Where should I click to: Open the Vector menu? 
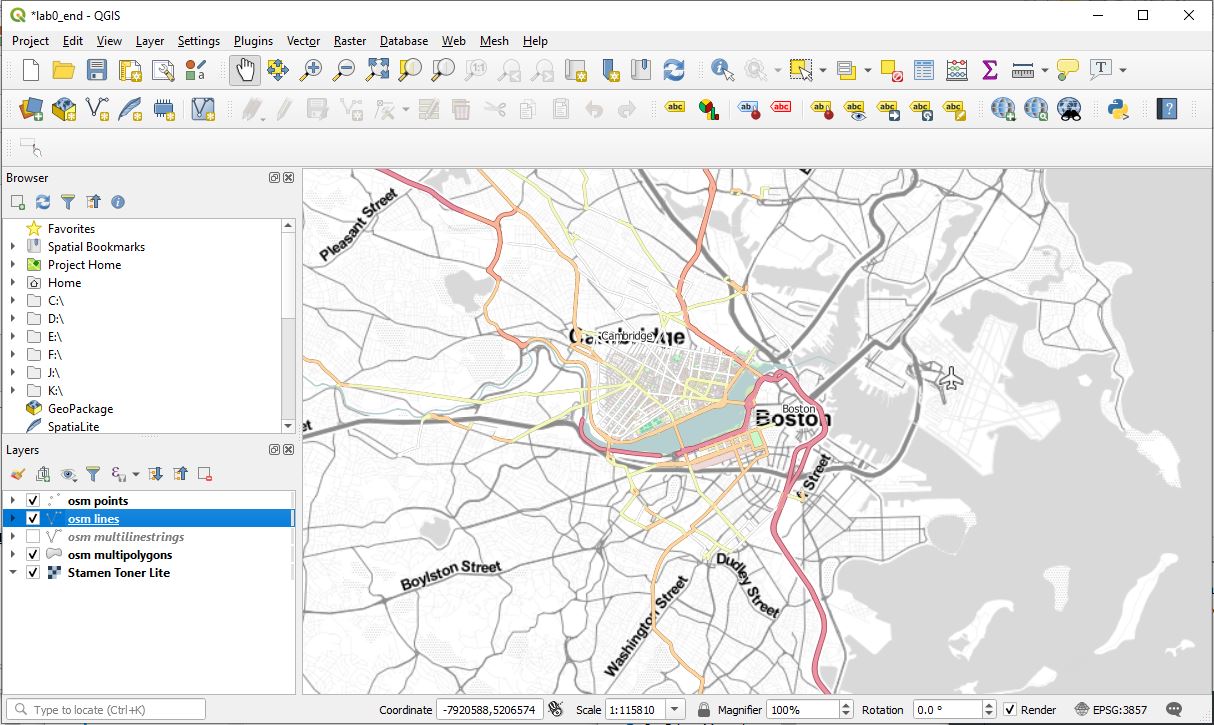click(x=303, y=41)
